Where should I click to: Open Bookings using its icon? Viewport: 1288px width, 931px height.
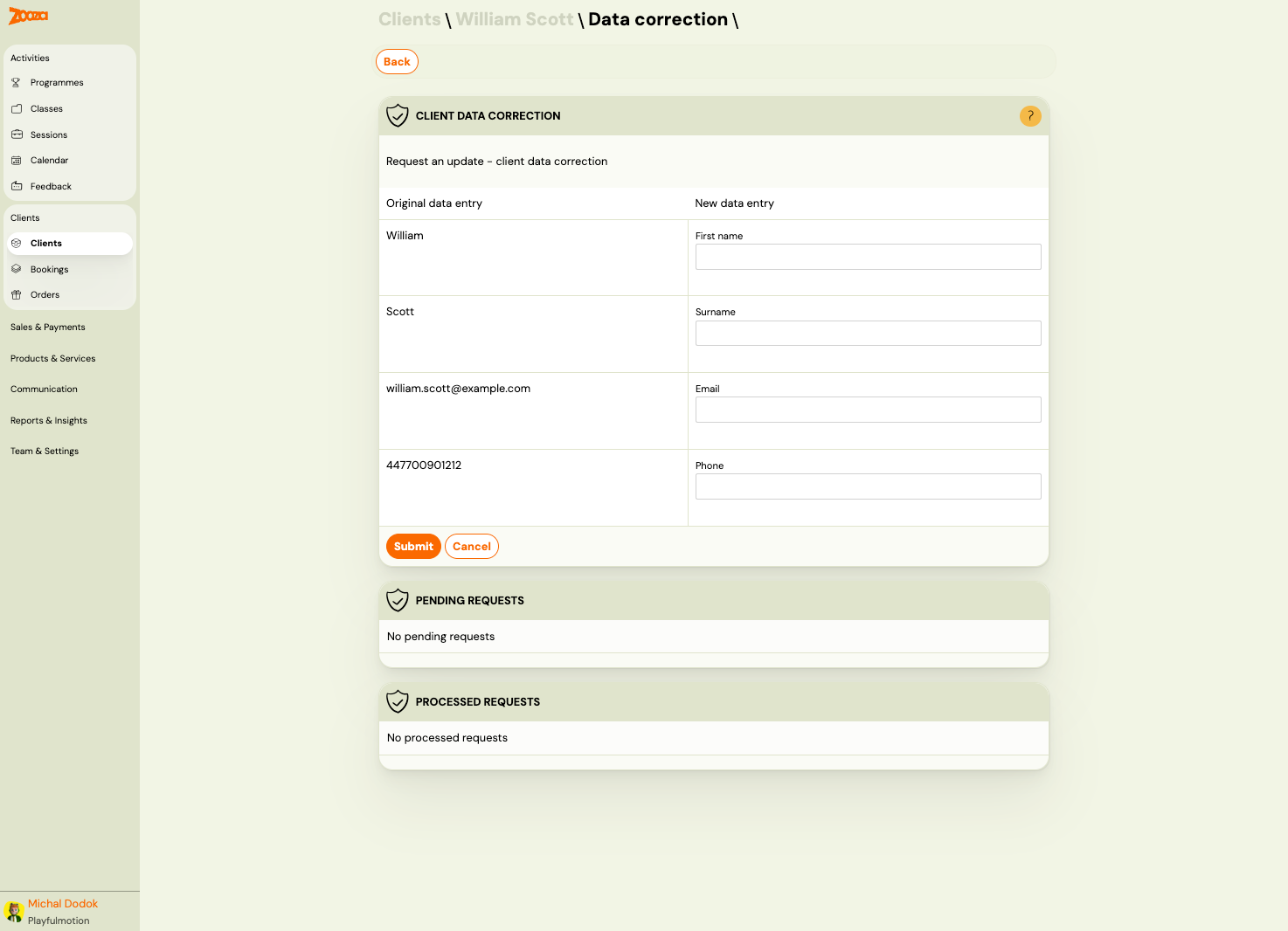coord(17,269)
